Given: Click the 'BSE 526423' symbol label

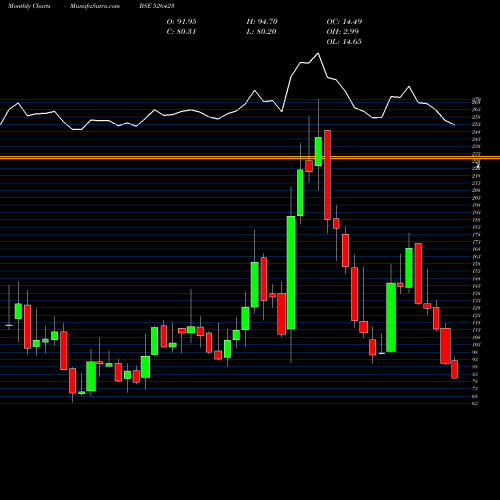Looking at the screenshot, I should point(157,6).
